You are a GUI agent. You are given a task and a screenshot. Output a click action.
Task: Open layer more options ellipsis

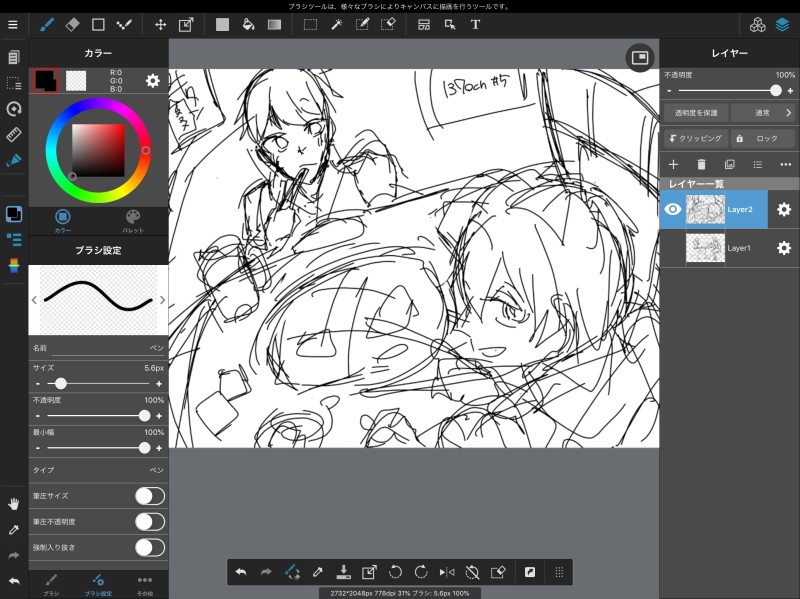(x=786, y=164)
